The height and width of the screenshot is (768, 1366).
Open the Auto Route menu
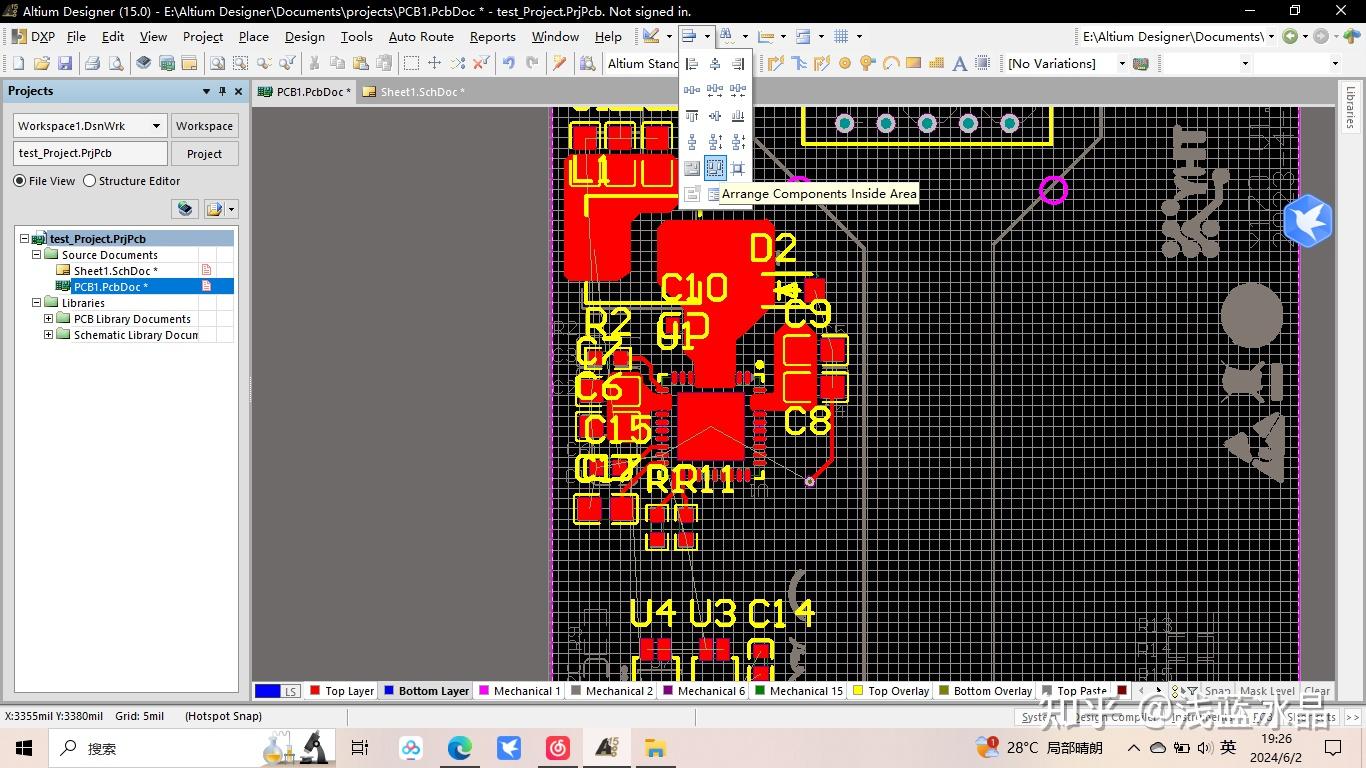coord(421,37)
